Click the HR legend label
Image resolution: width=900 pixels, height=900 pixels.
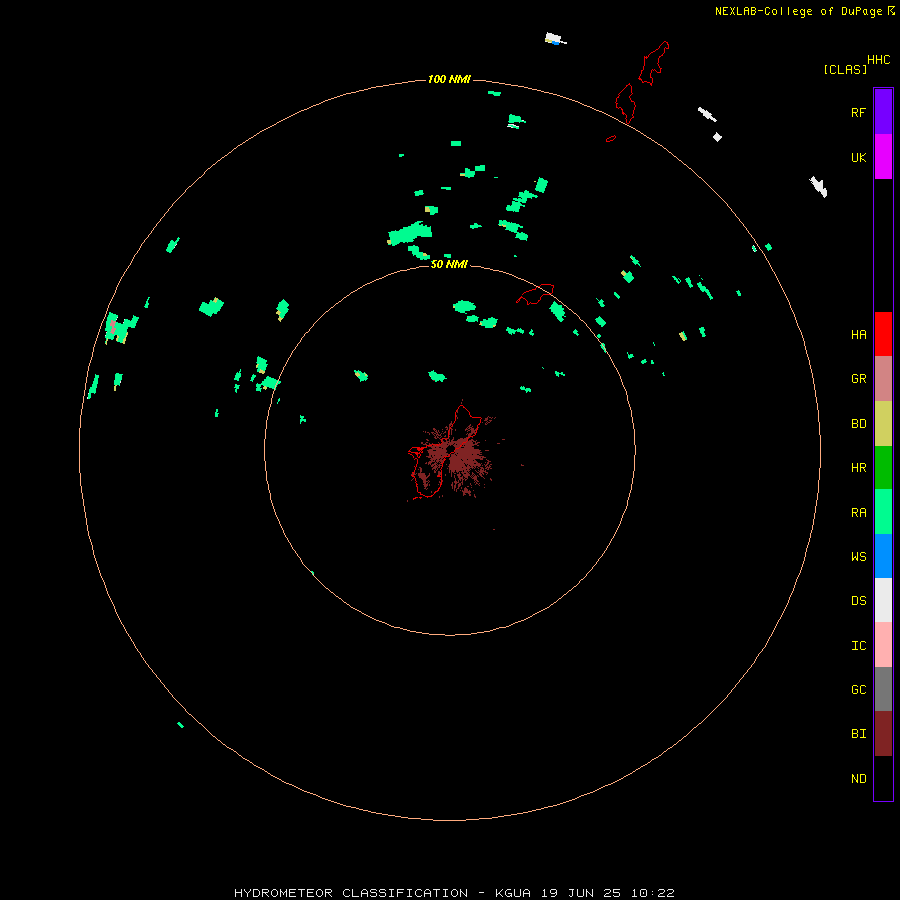858,468
